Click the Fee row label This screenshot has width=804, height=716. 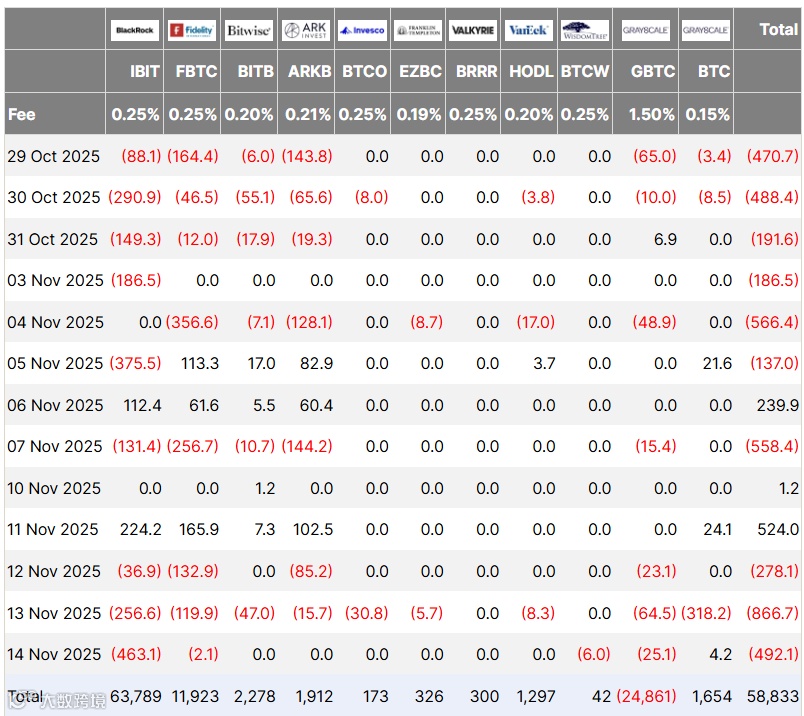click(22, 114)
